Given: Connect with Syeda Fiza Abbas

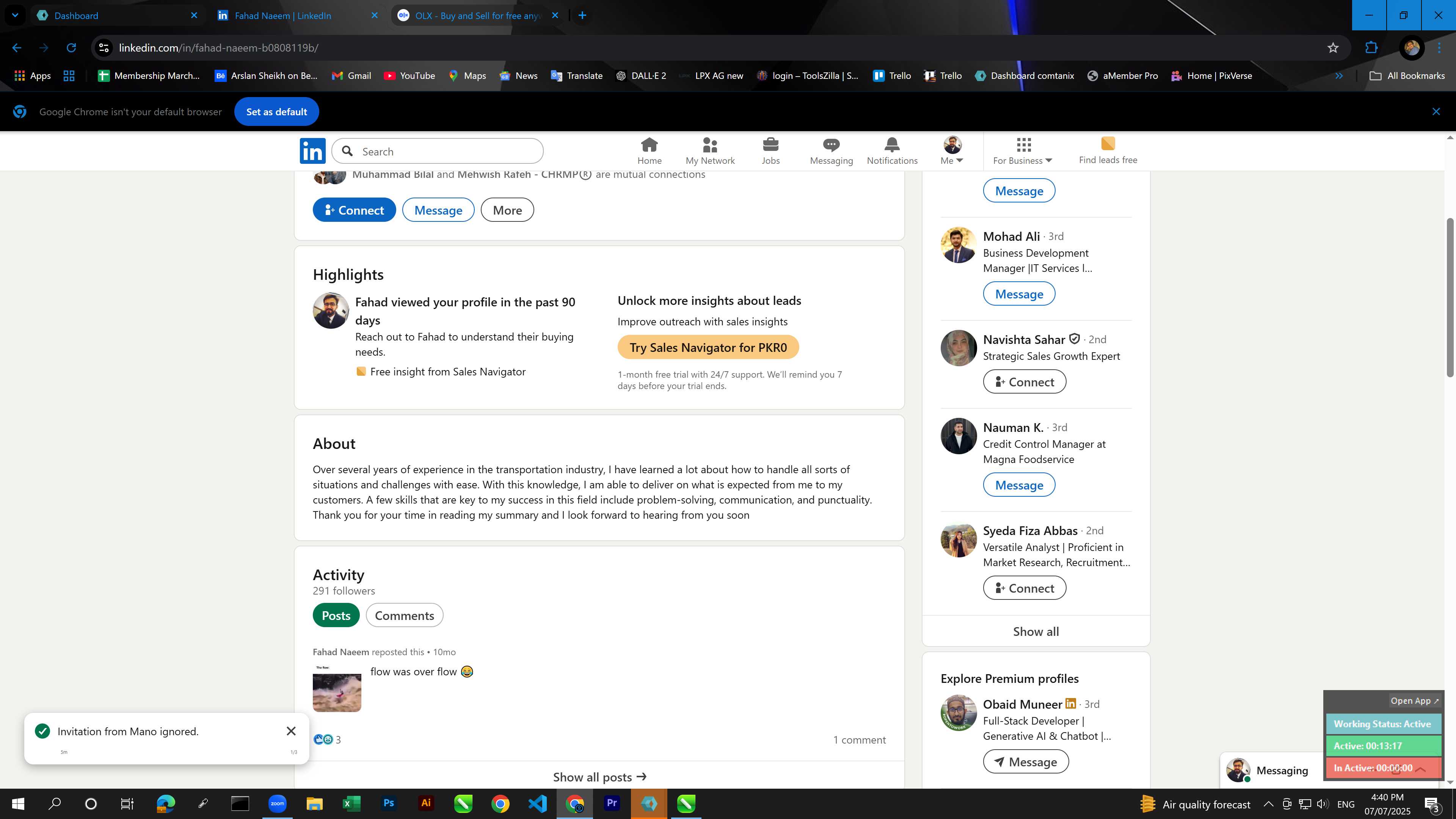Looking at the screenshot, I should coord(1024,588).
